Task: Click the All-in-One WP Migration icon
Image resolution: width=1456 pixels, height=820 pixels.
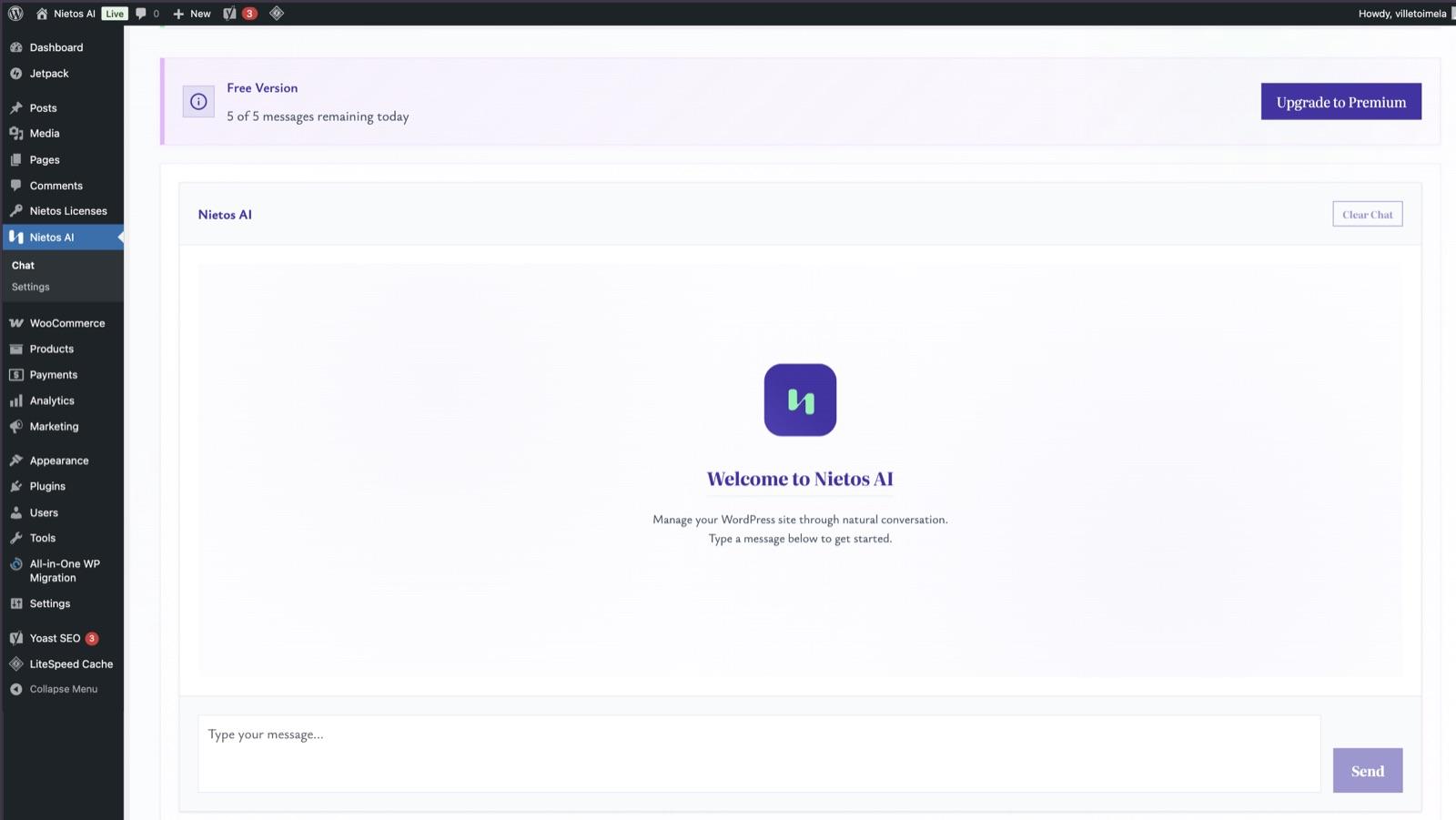Action: (x=15, y=563)
